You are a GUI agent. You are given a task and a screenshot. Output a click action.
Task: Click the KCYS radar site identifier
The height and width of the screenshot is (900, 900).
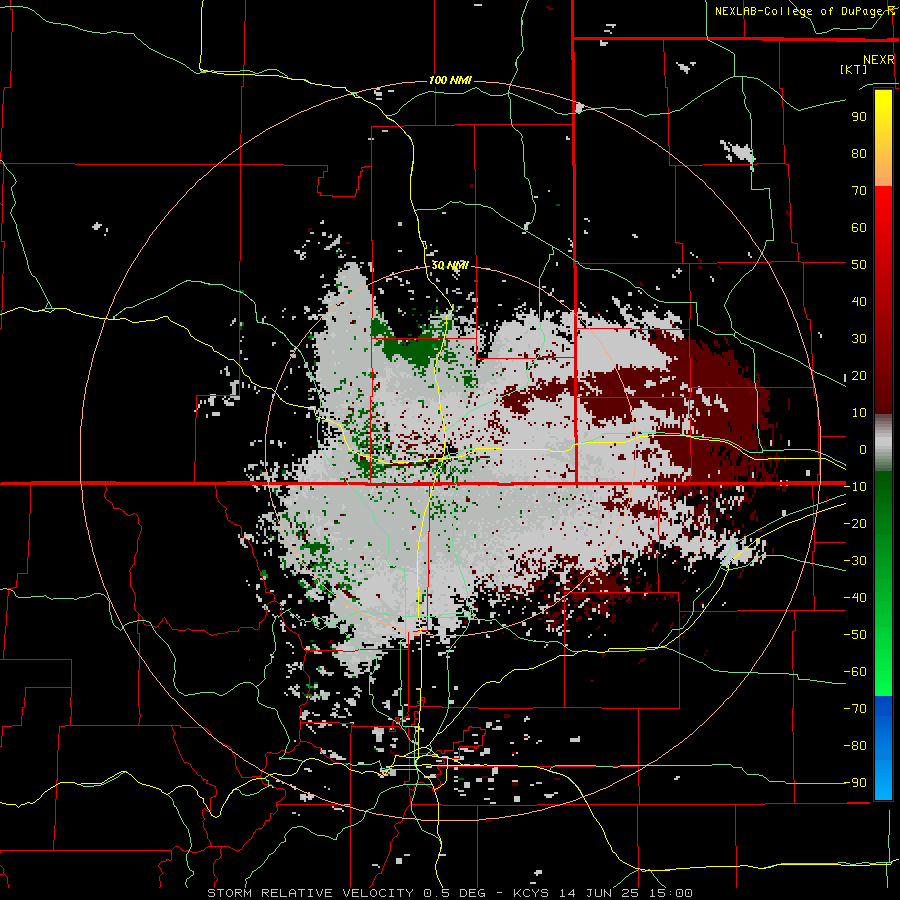tap(531, 893)
